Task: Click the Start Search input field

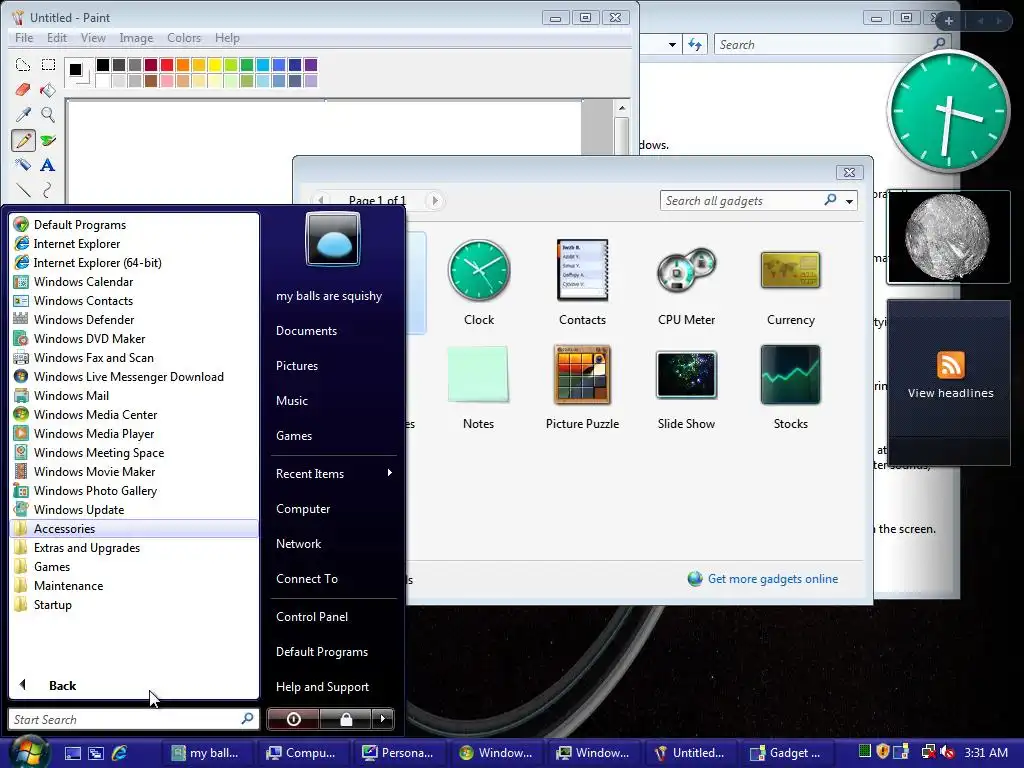Action: 133,719
